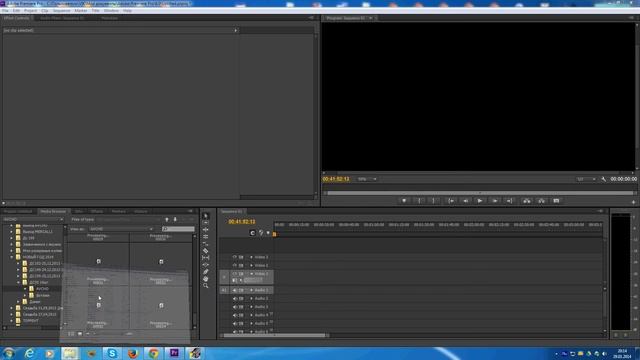Toggle Video 1 track visibility eye
The height and width of the screenshot is (360, 640).
pos(235,274)
